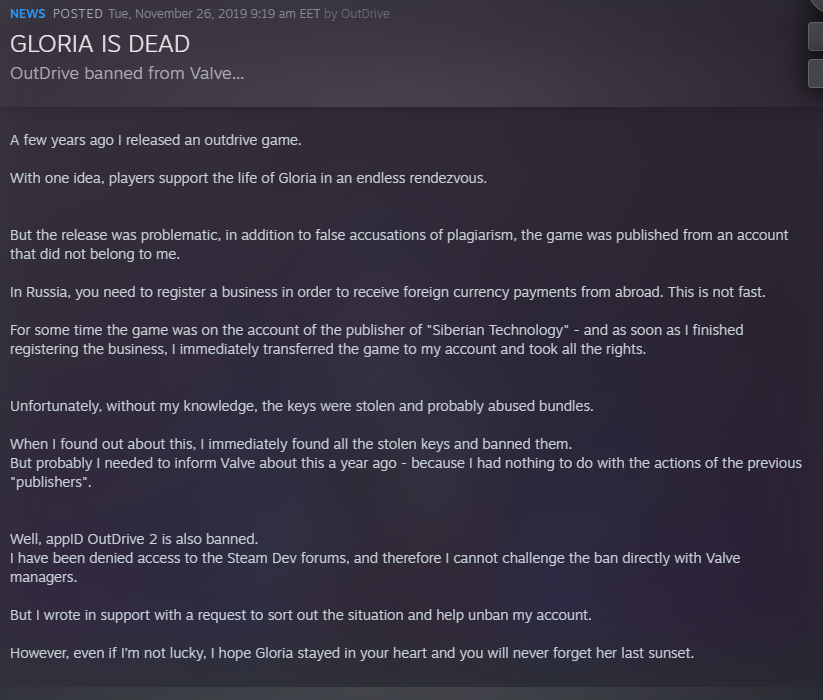Click the line about stolen keys and abused bundles
823x700 pixels.
(302, 406)
